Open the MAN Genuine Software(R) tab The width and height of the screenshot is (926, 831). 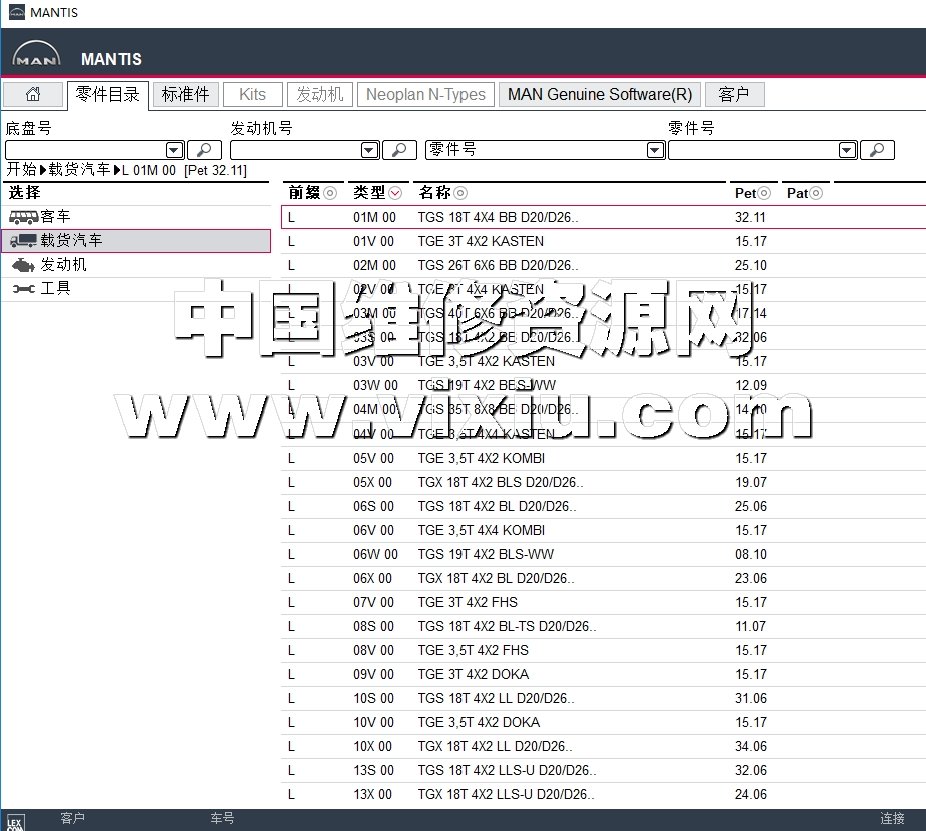click(x=599, y=95)
